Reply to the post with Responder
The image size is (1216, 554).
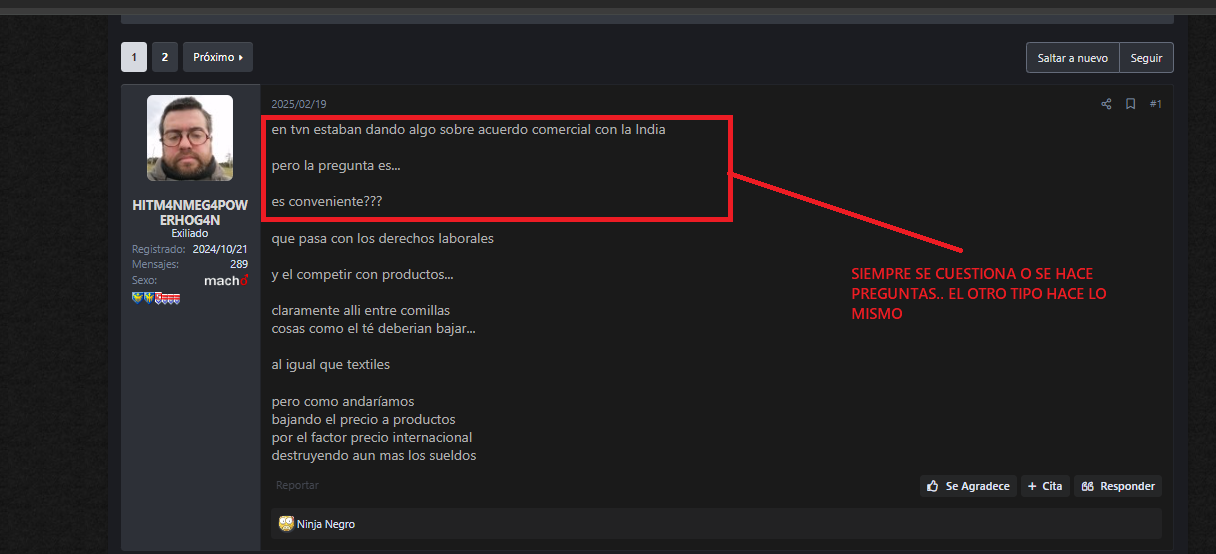tap(1118, 486)
